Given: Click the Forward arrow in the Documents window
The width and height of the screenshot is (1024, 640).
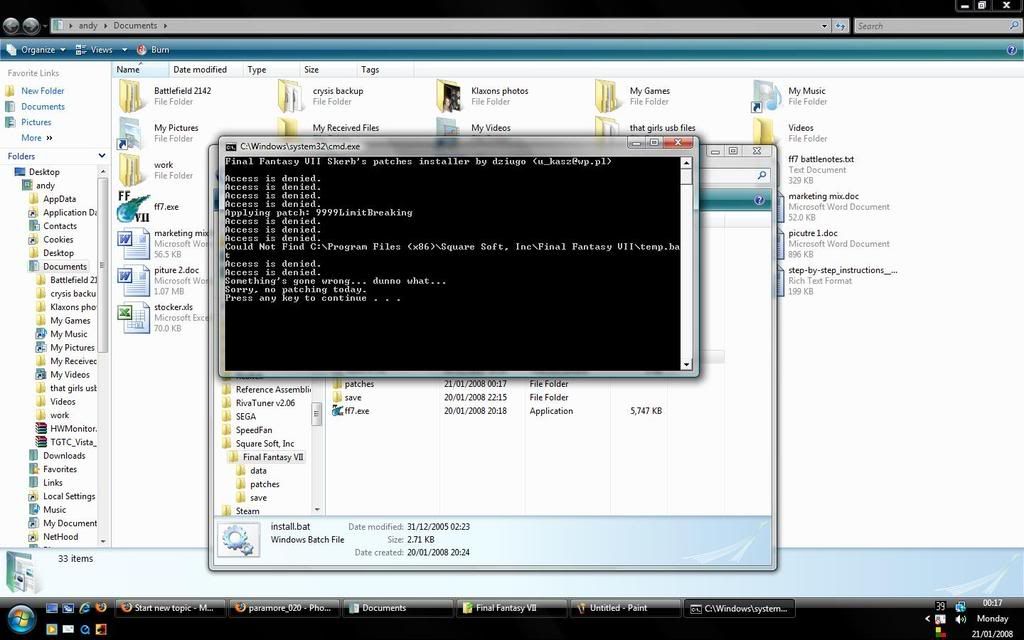Looking at the screenshot, I should point(31,25).
